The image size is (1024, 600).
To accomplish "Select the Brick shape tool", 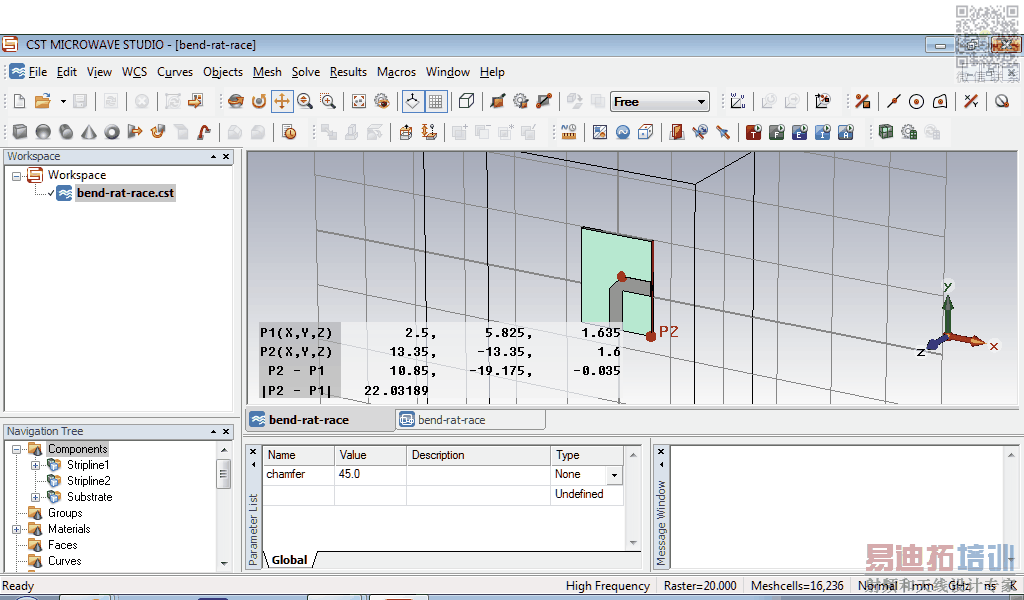I will click(19, 132).
